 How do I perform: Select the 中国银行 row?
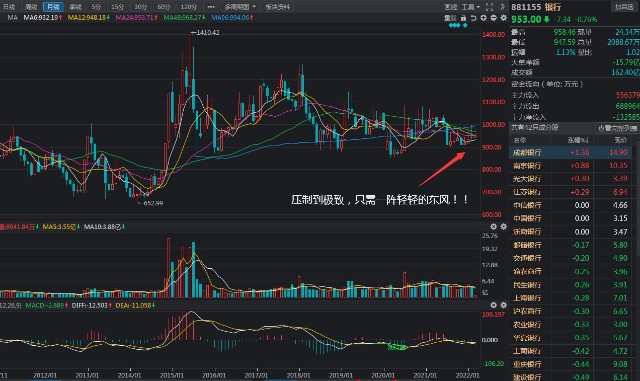click(x=570, y=218)
